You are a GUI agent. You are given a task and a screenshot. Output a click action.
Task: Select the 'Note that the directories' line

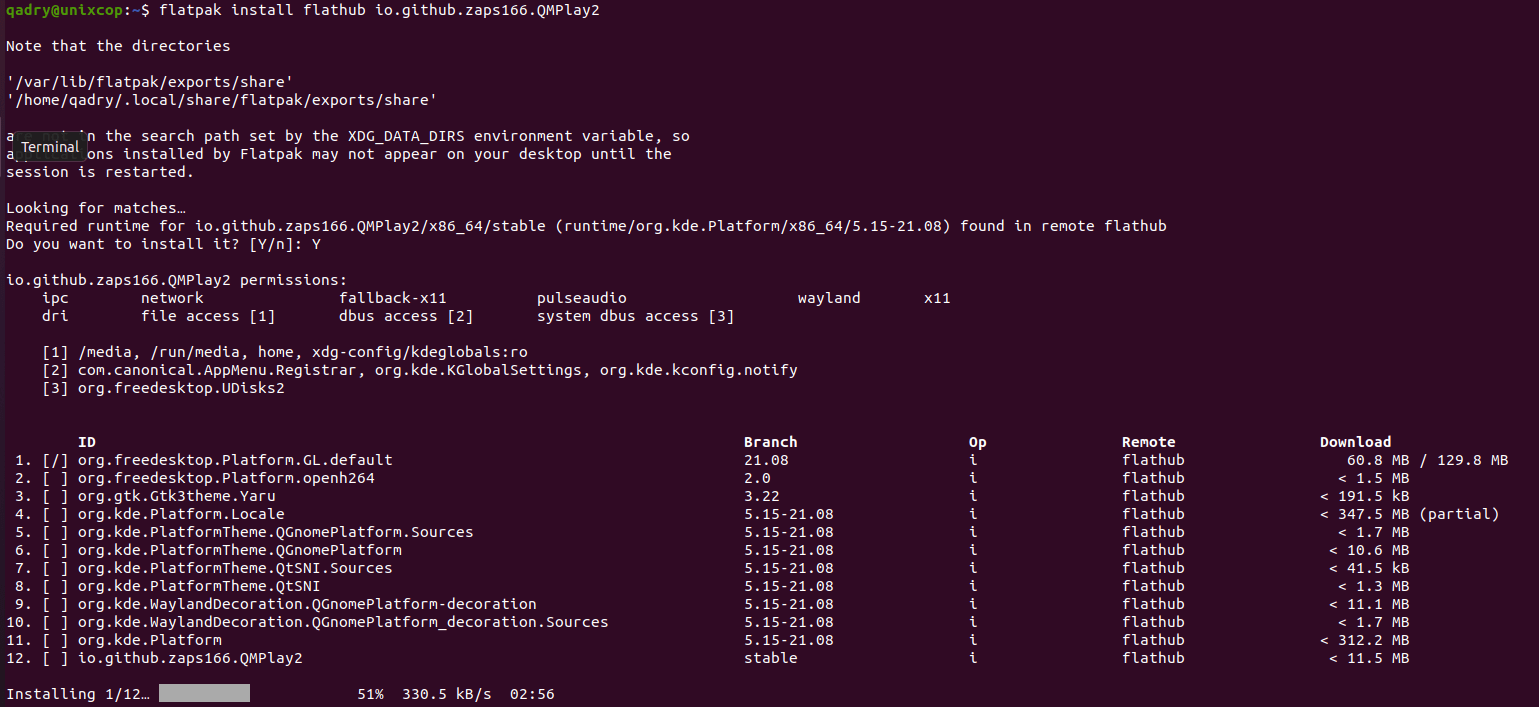[118, 46]
